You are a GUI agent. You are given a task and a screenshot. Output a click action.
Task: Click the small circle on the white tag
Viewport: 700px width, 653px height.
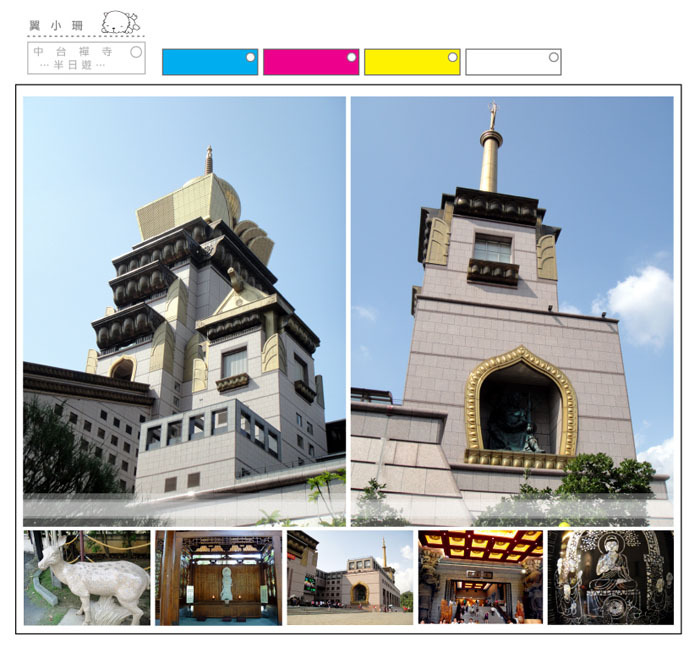coord(553,57)
